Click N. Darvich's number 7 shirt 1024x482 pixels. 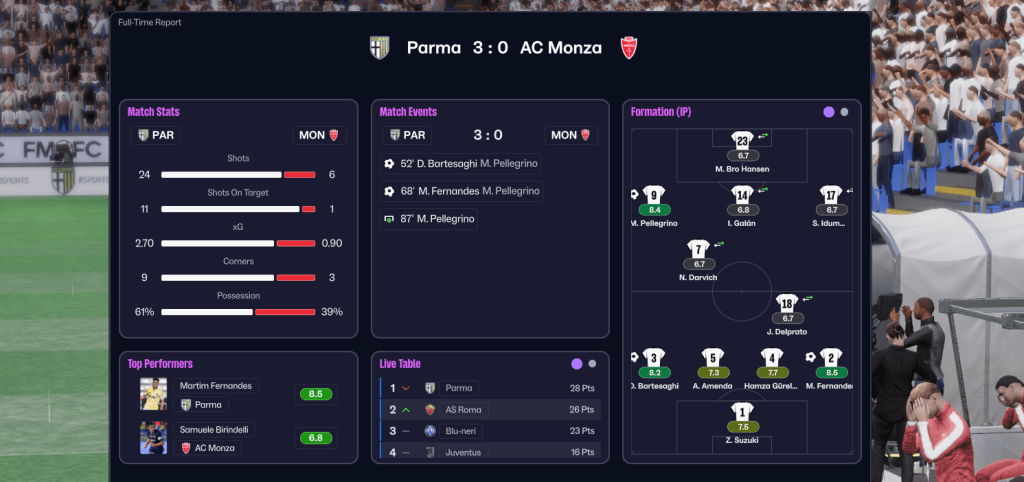[x=698, y=249]
